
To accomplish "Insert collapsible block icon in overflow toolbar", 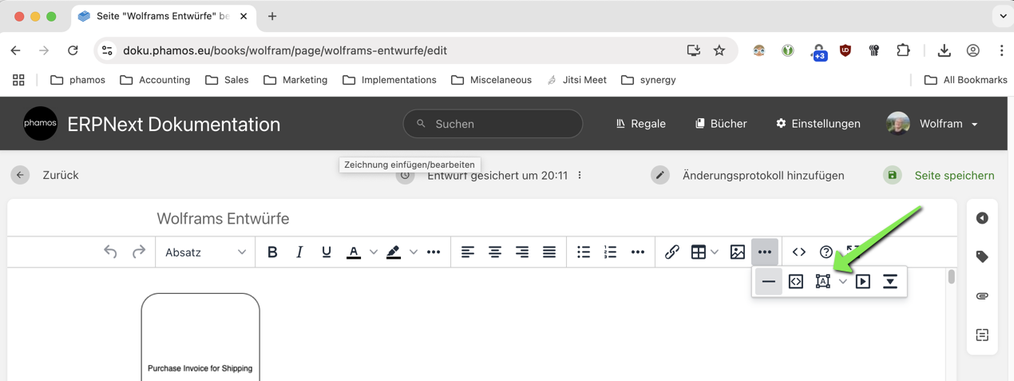I will coord(890,281).
